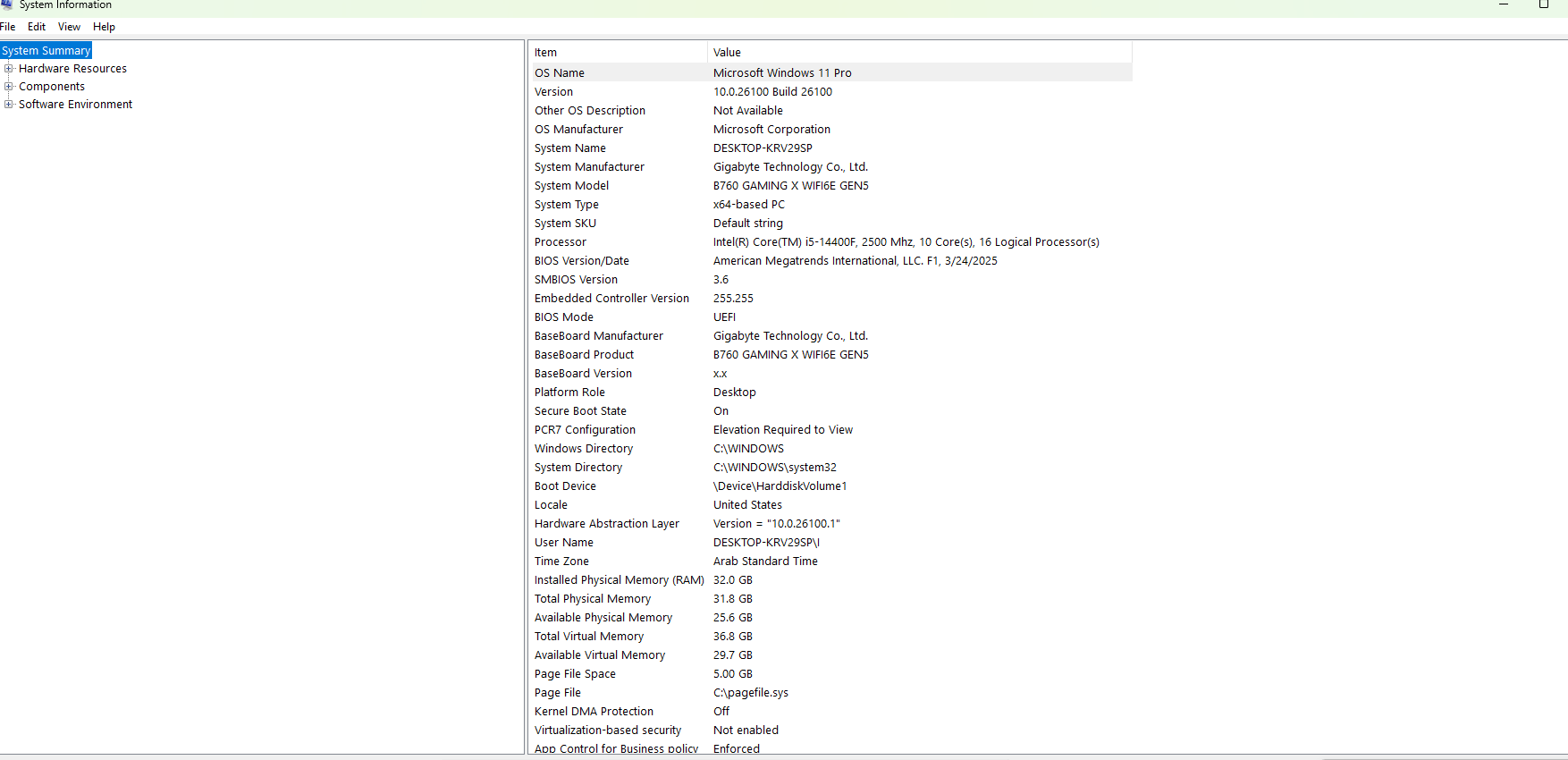Select the System Name row label

pyautogui.click(x=570, y=148)
